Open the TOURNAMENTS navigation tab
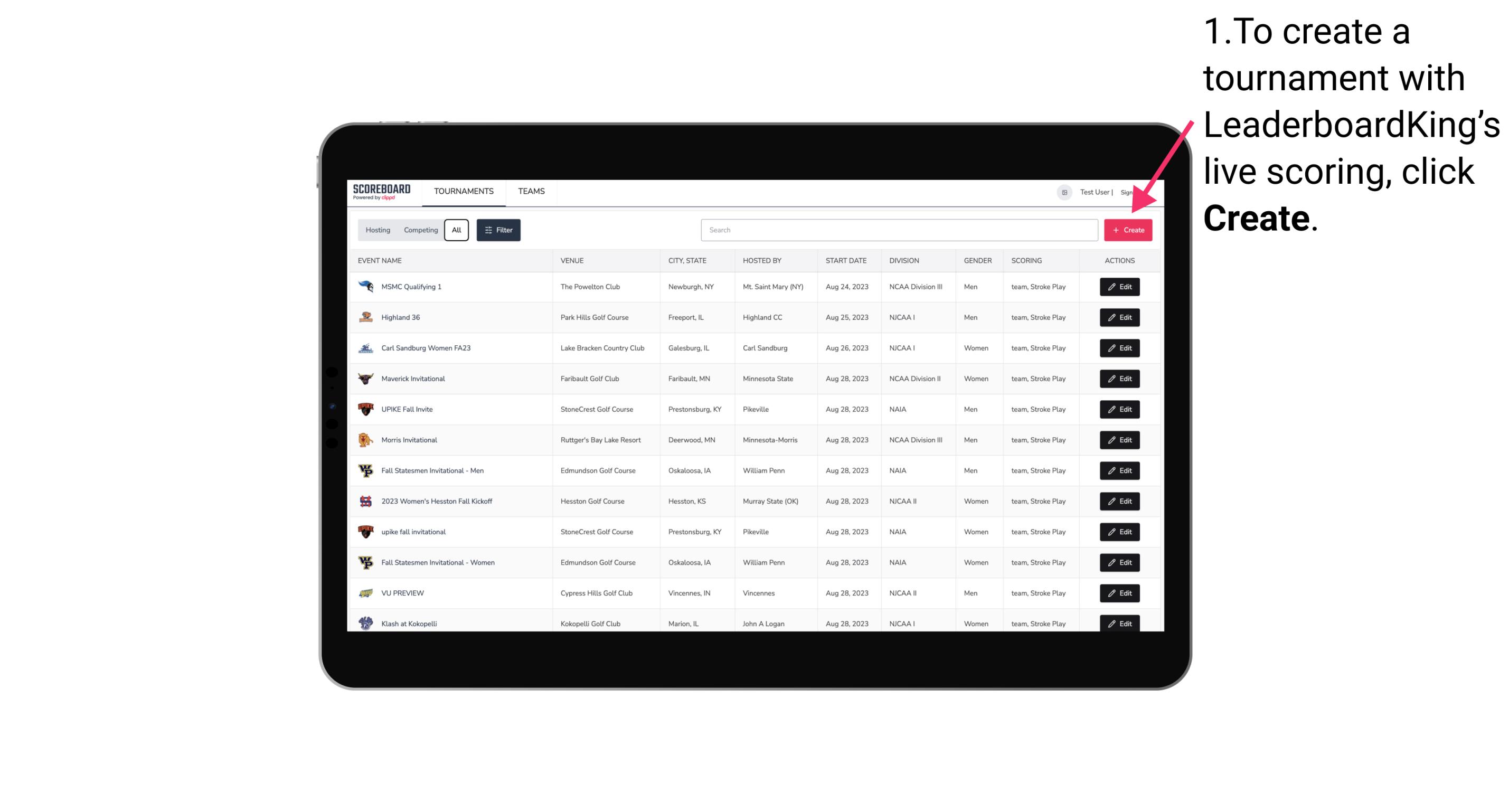This screenshot has width=1509, height=812. point(463,191)
